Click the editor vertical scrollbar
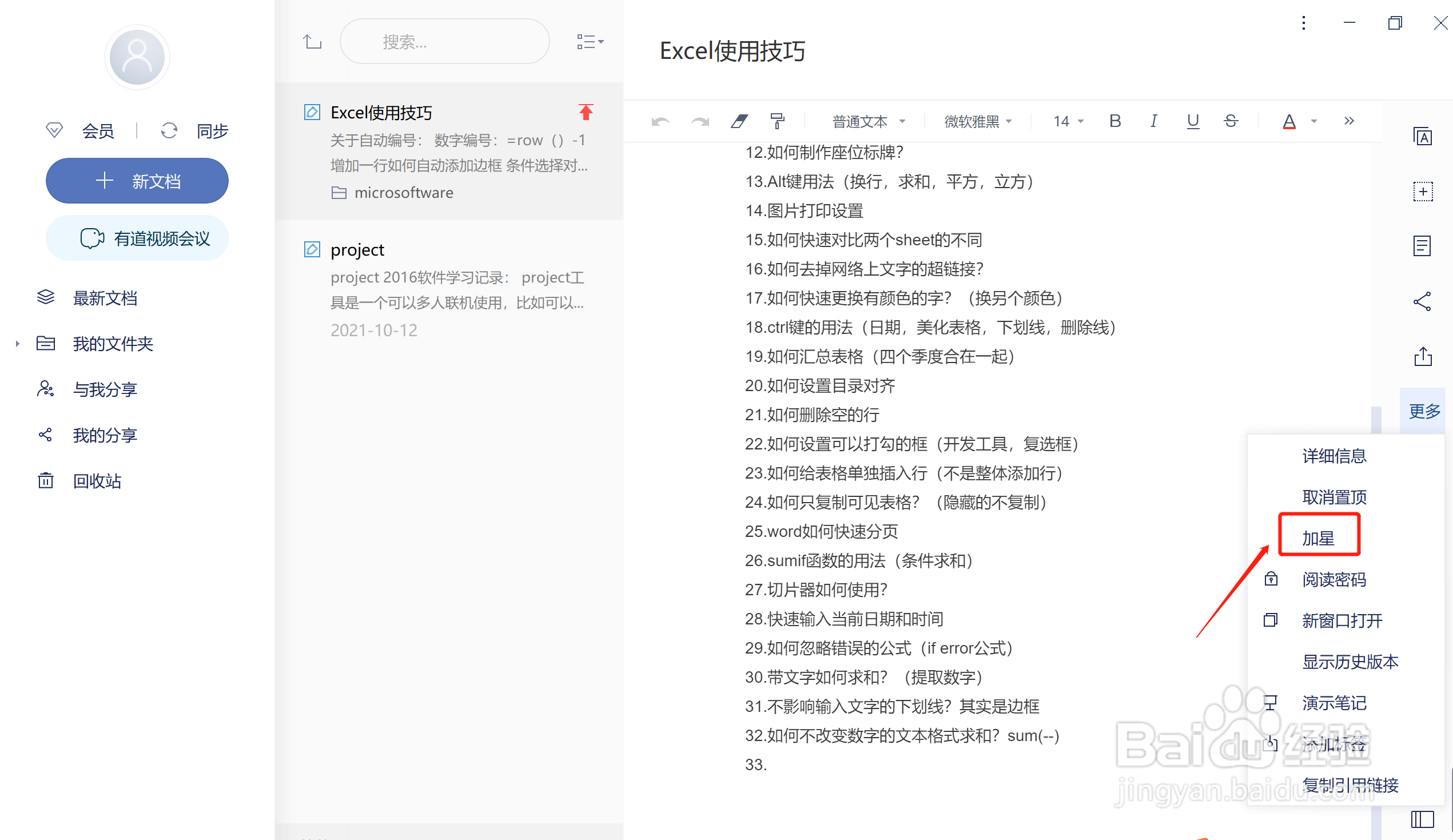This screenshot has width=1453, height=840. tap(1376, 623)
